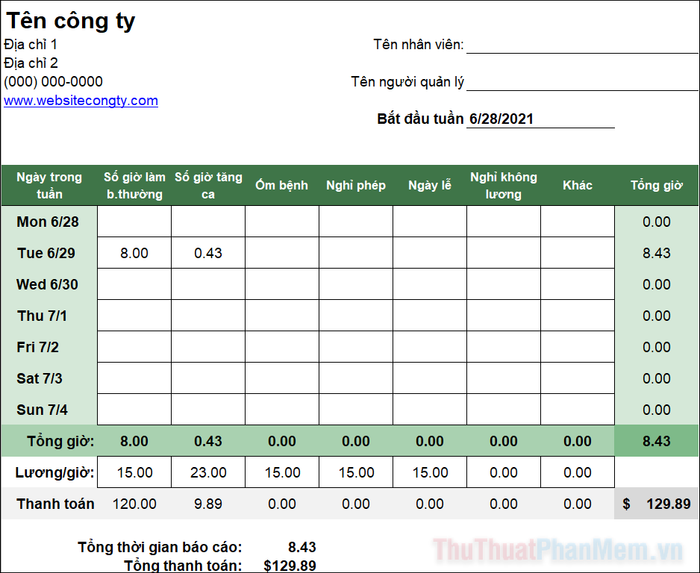
Task: Click the Tổng giờ column header
Action: (656, 185)
